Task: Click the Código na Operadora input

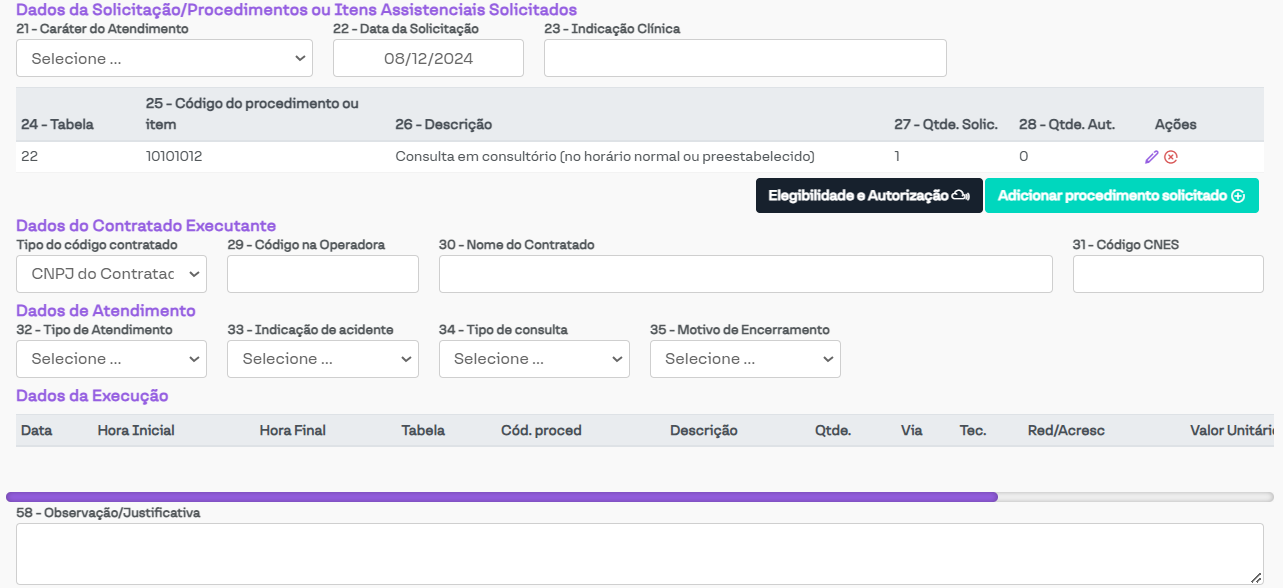Action: (322, 274)
